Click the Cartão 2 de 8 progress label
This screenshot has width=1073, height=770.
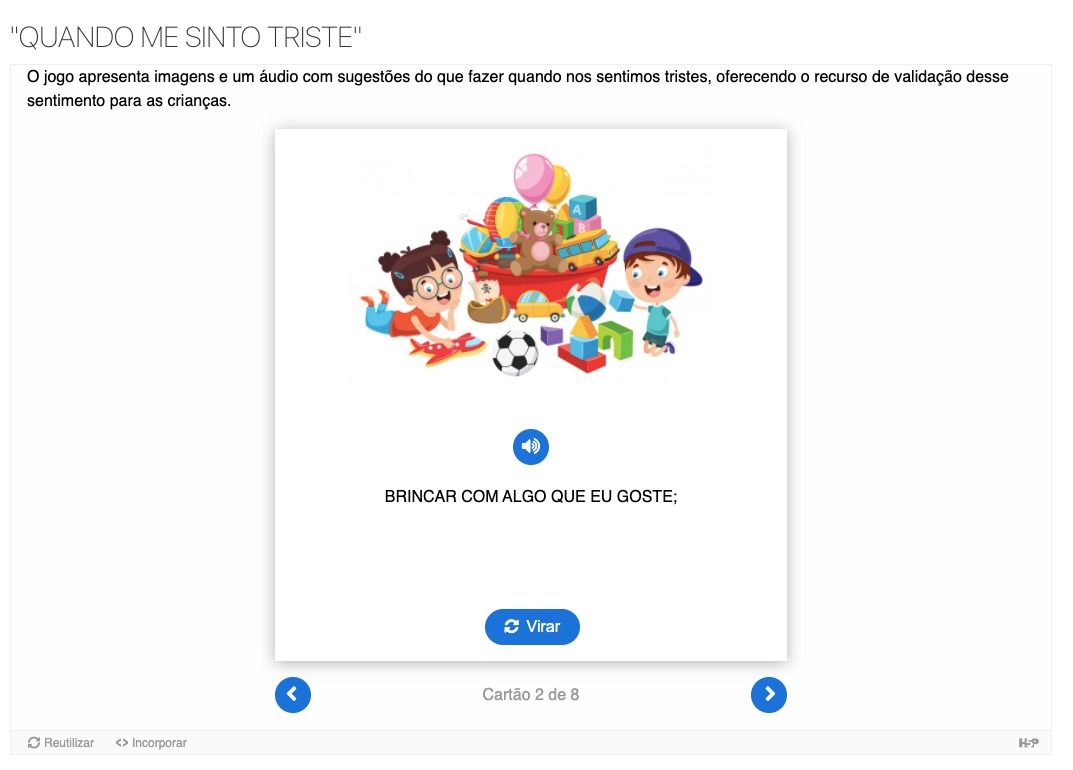tap(530, 695)
